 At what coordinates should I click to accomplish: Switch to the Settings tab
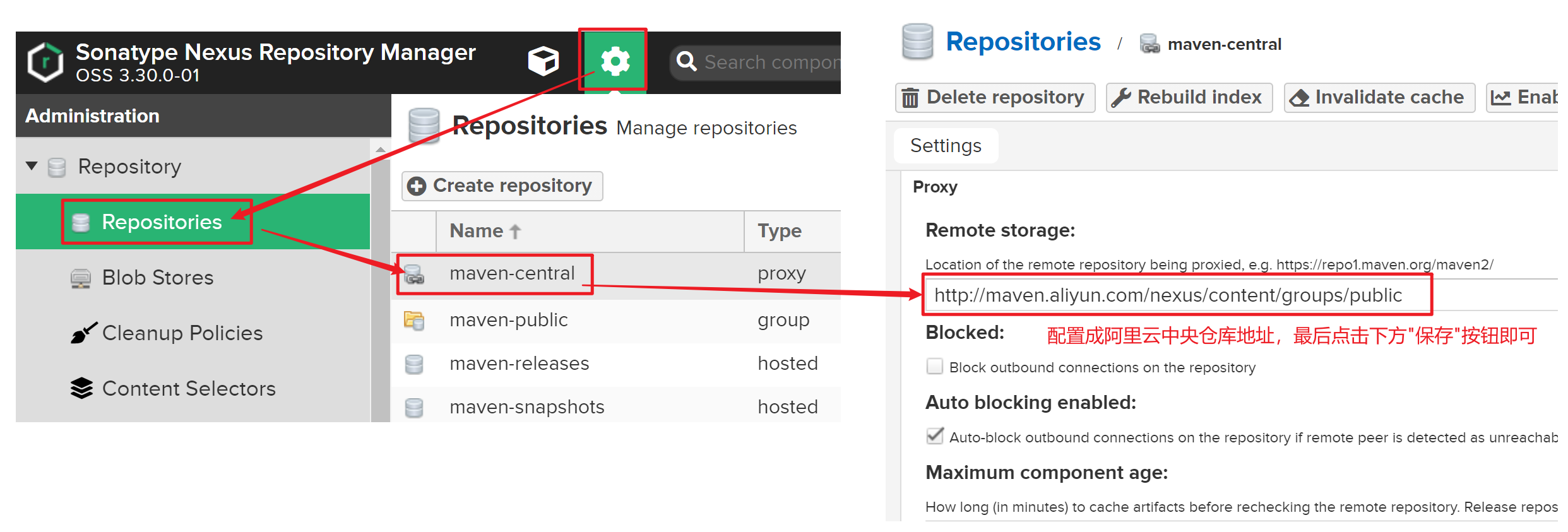946,146
